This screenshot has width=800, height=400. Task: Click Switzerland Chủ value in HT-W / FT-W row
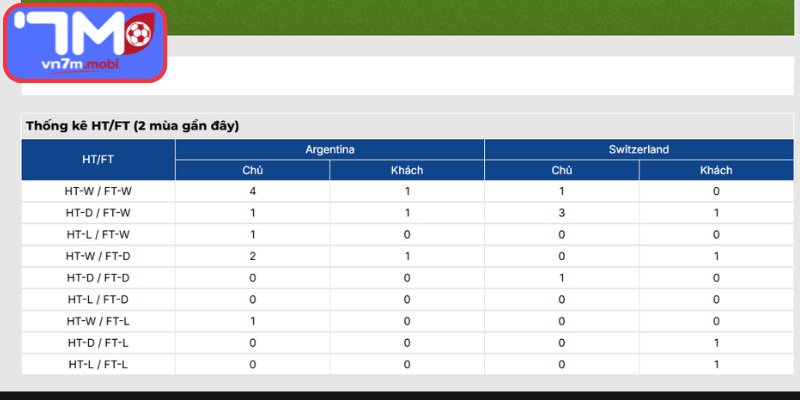[x=562, y=192]
